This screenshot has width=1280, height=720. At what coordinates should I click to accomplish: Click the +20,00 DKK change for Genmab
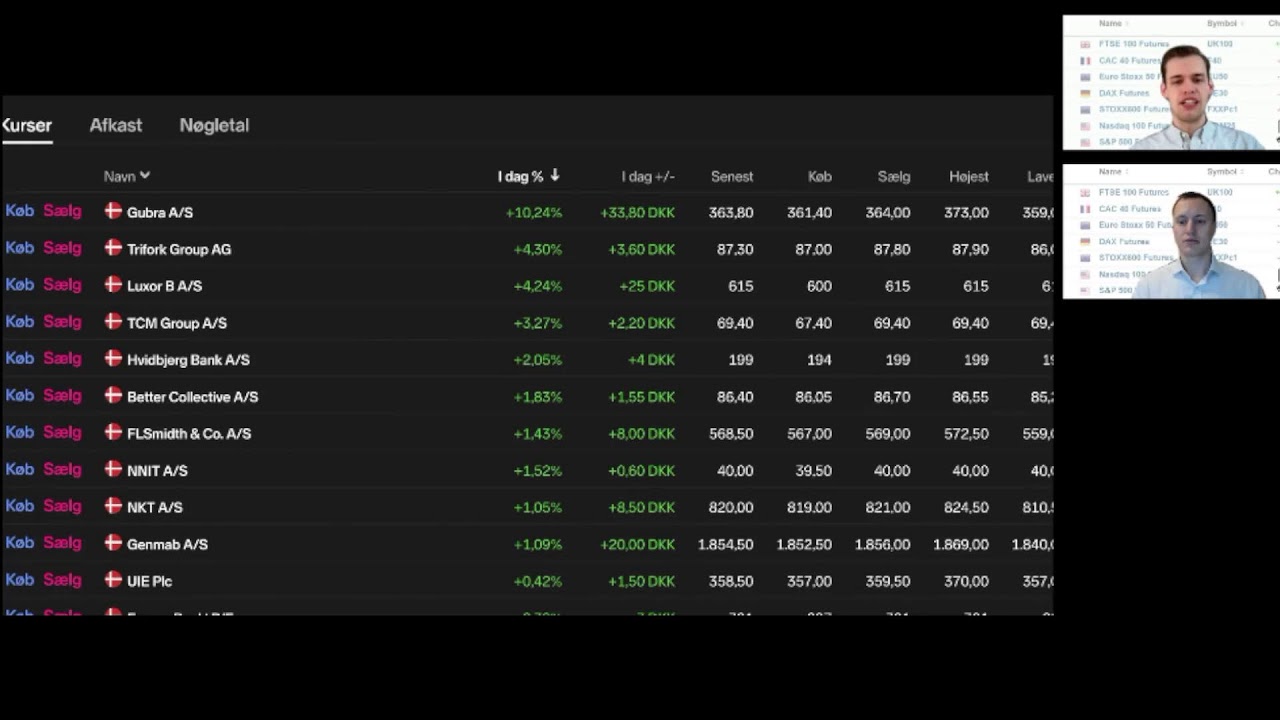click(x=638, y=545)
